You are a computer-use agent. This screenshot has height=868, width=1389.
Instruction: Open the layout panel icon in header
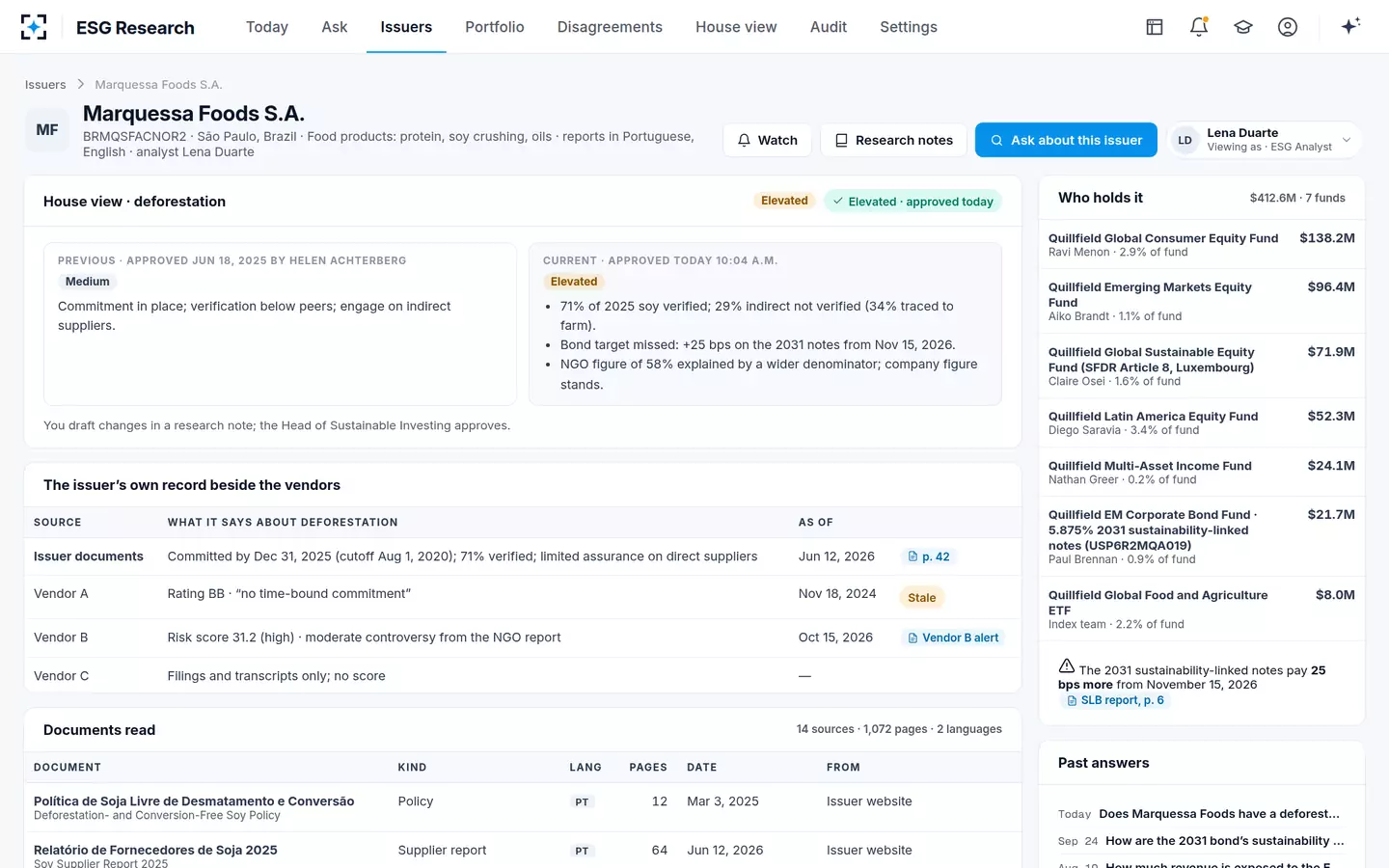coord(1155,27)
